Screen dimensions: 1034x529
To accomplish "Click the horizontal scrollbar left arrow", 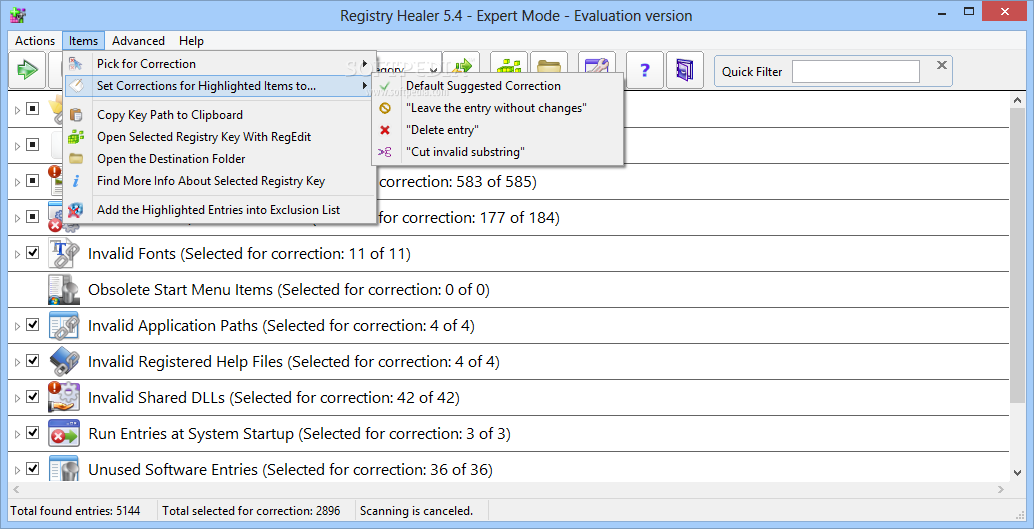I will tap(16, 489).
